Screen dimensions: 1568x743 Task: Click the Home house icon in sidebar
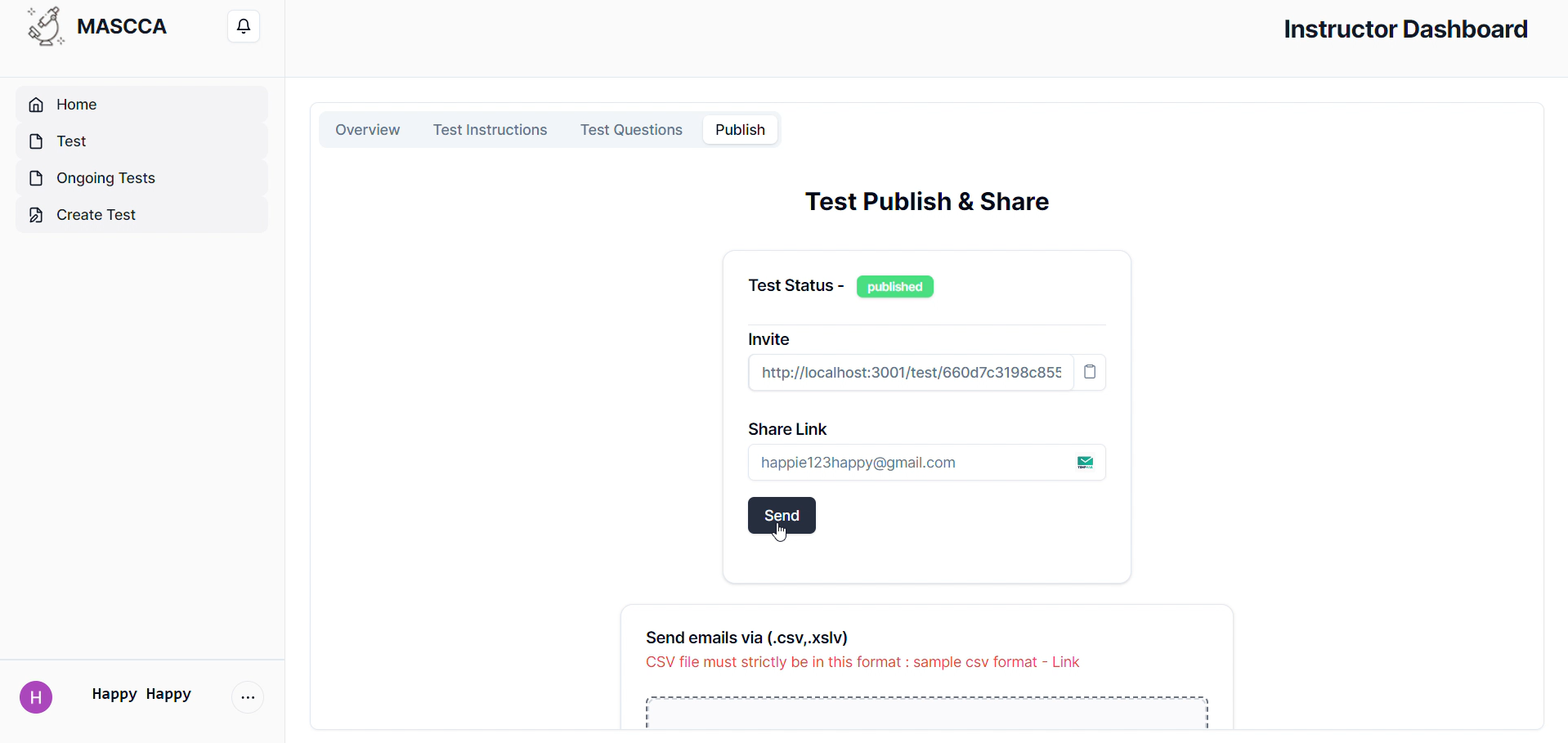click(x=36, y=105)
